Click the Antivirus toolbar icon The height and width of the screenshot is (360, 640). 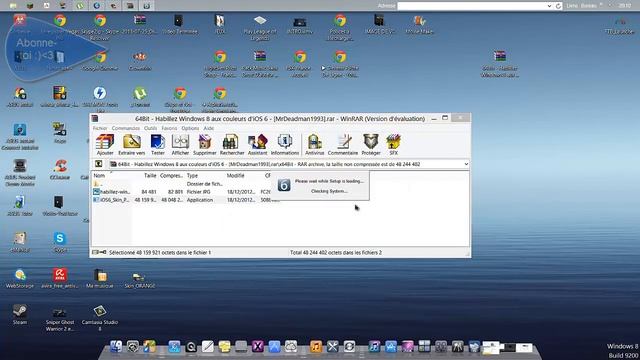314,145
